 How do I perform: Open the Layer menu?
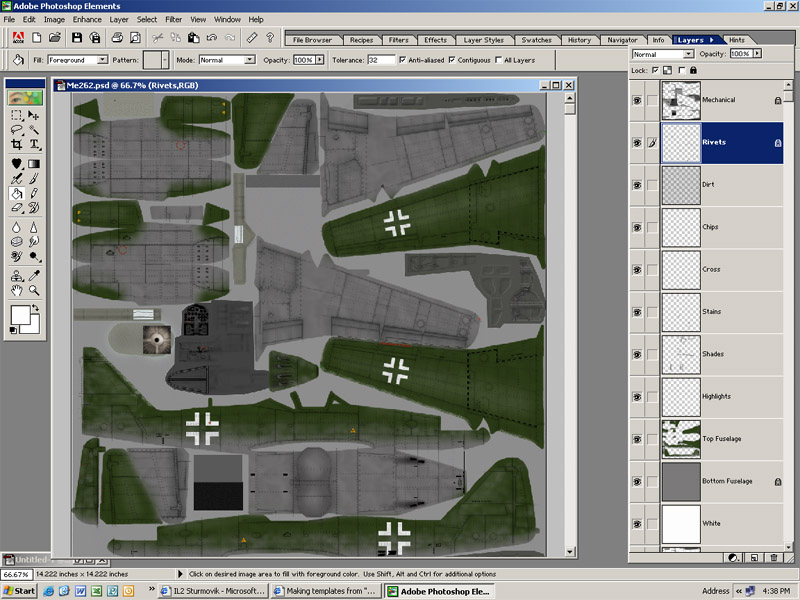click(119, 19)
